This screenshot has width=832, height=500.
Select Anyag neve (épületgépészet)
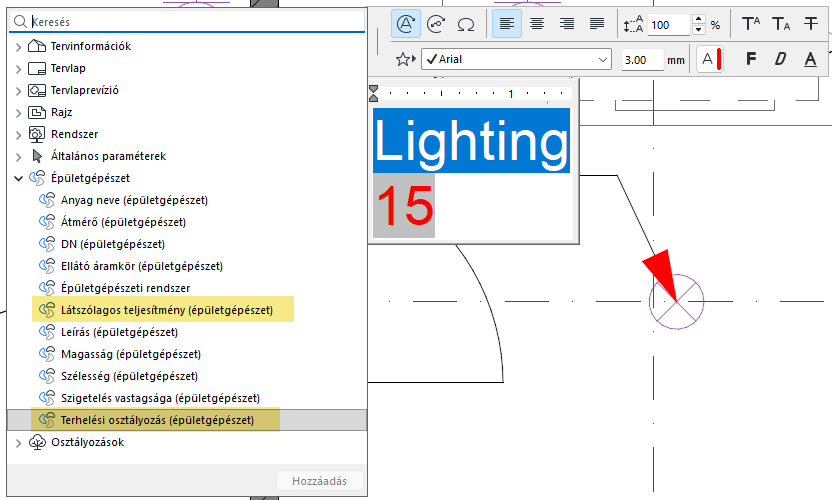coord(134,200)
